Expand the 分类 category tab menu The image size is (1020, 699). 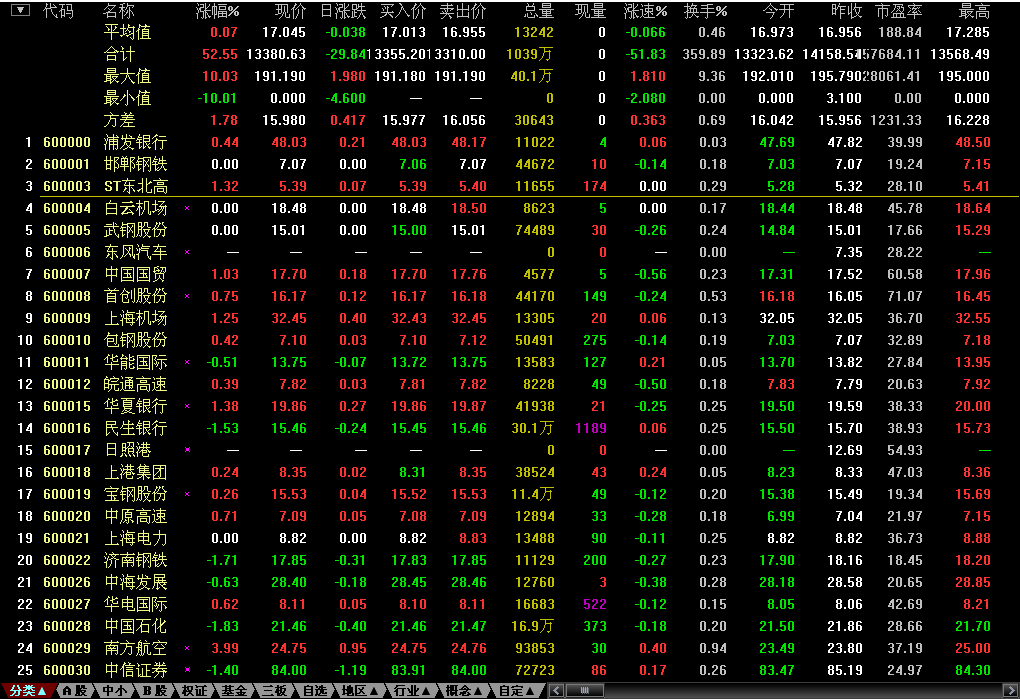(x=27, y=690)
